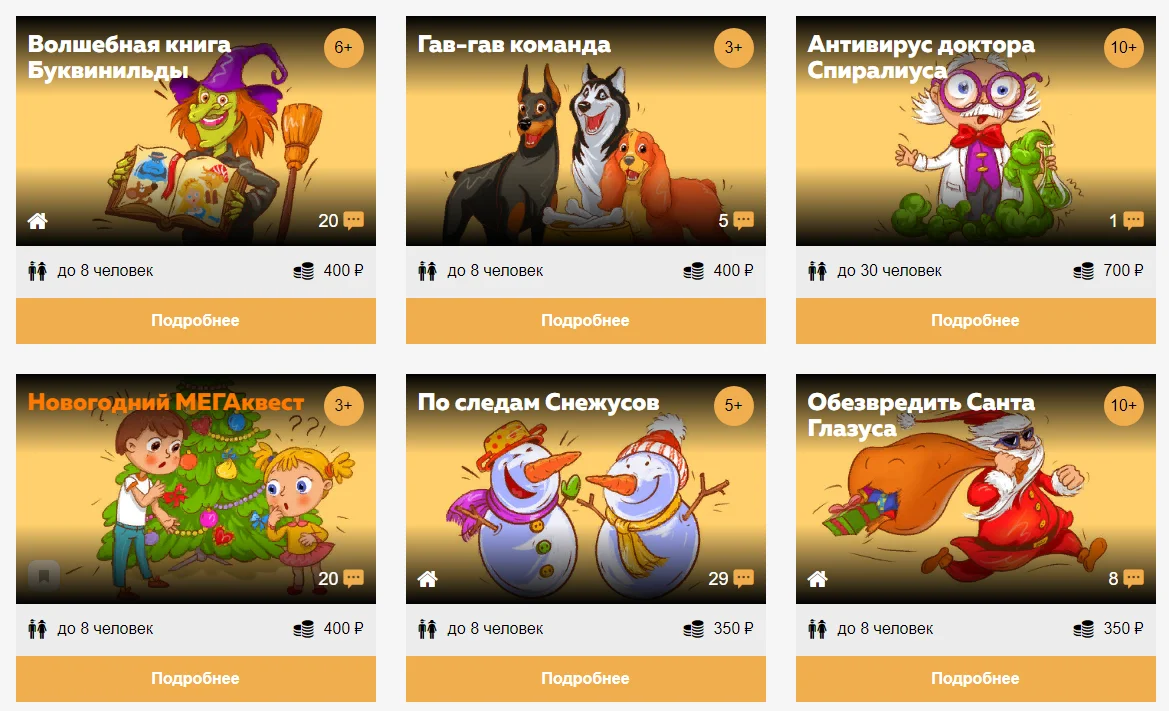This screenshot has width=1169, height=711.
Task: Click the people icon beside до 30 человек
Action: 817,271
